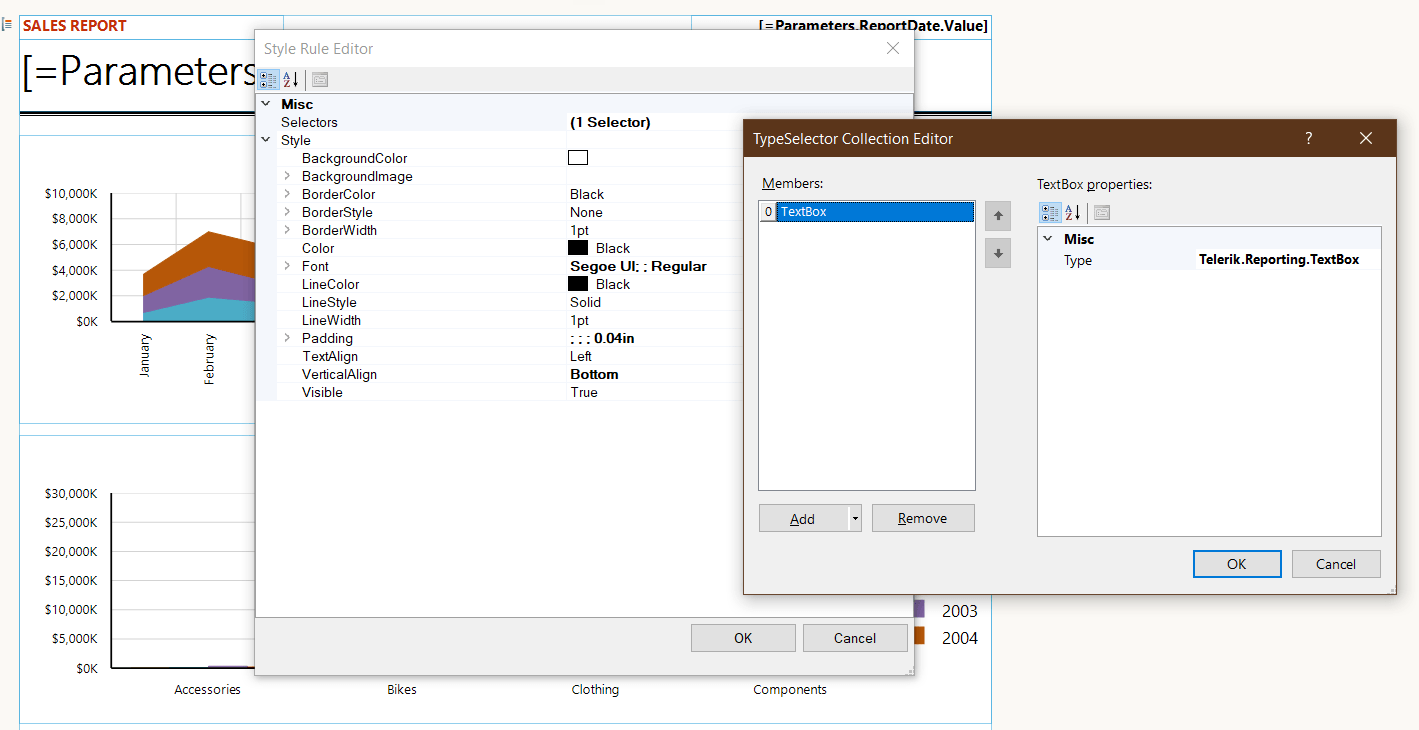The width and height of the screenshot is (1419, 730).
Task: Click BorderStyle value None
Action: [x=586, y=212]
